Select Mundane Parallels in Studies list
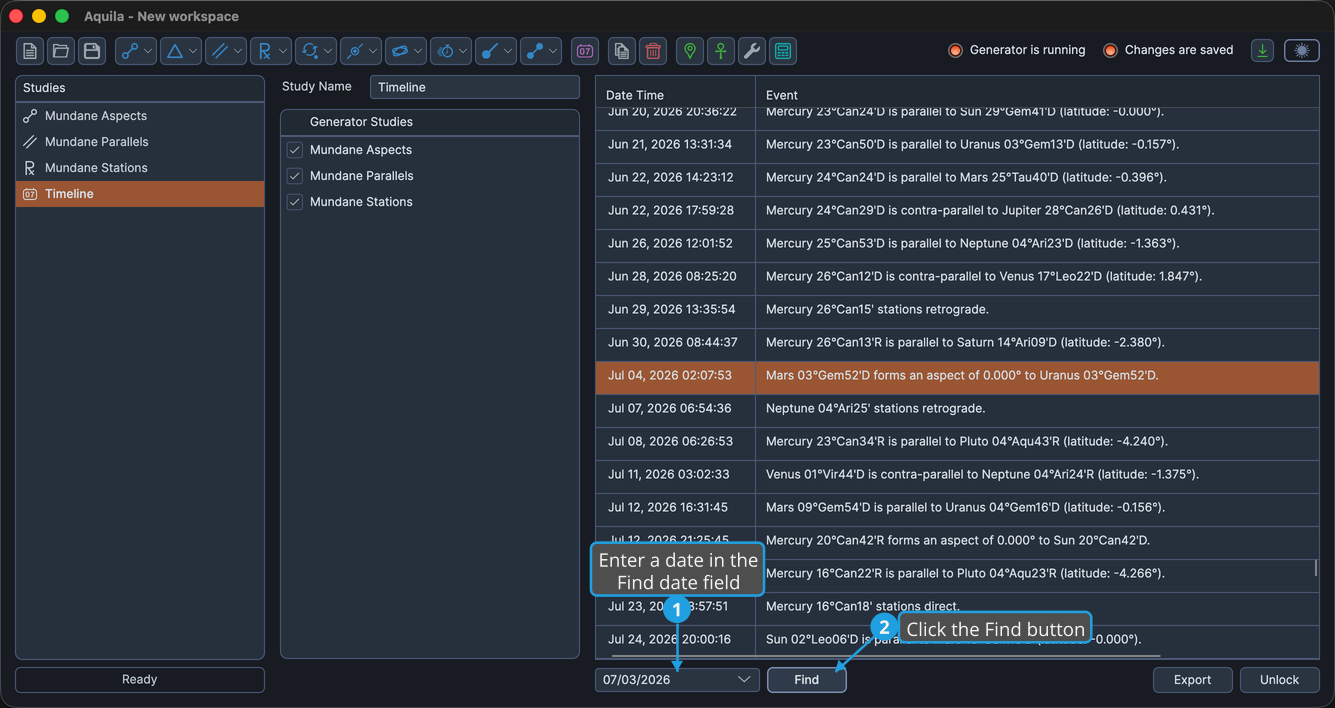The height and width of the screenshot is (708, 1335). 140,142
